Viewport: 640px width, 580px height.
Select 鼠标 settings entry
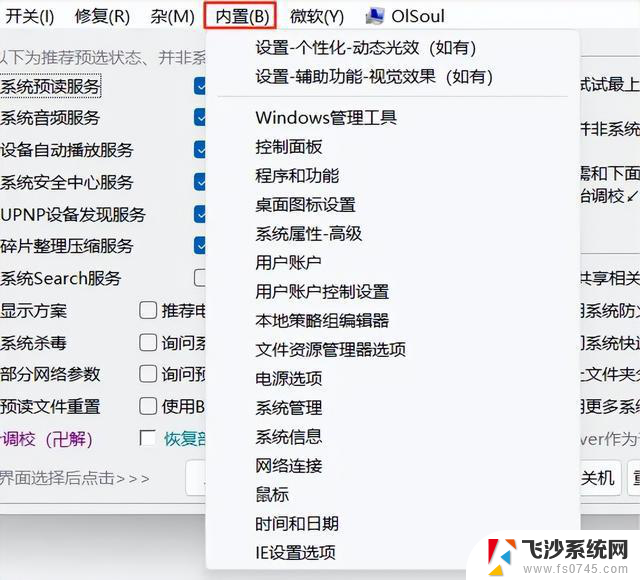pyautogui.click(x=272, y=495)
